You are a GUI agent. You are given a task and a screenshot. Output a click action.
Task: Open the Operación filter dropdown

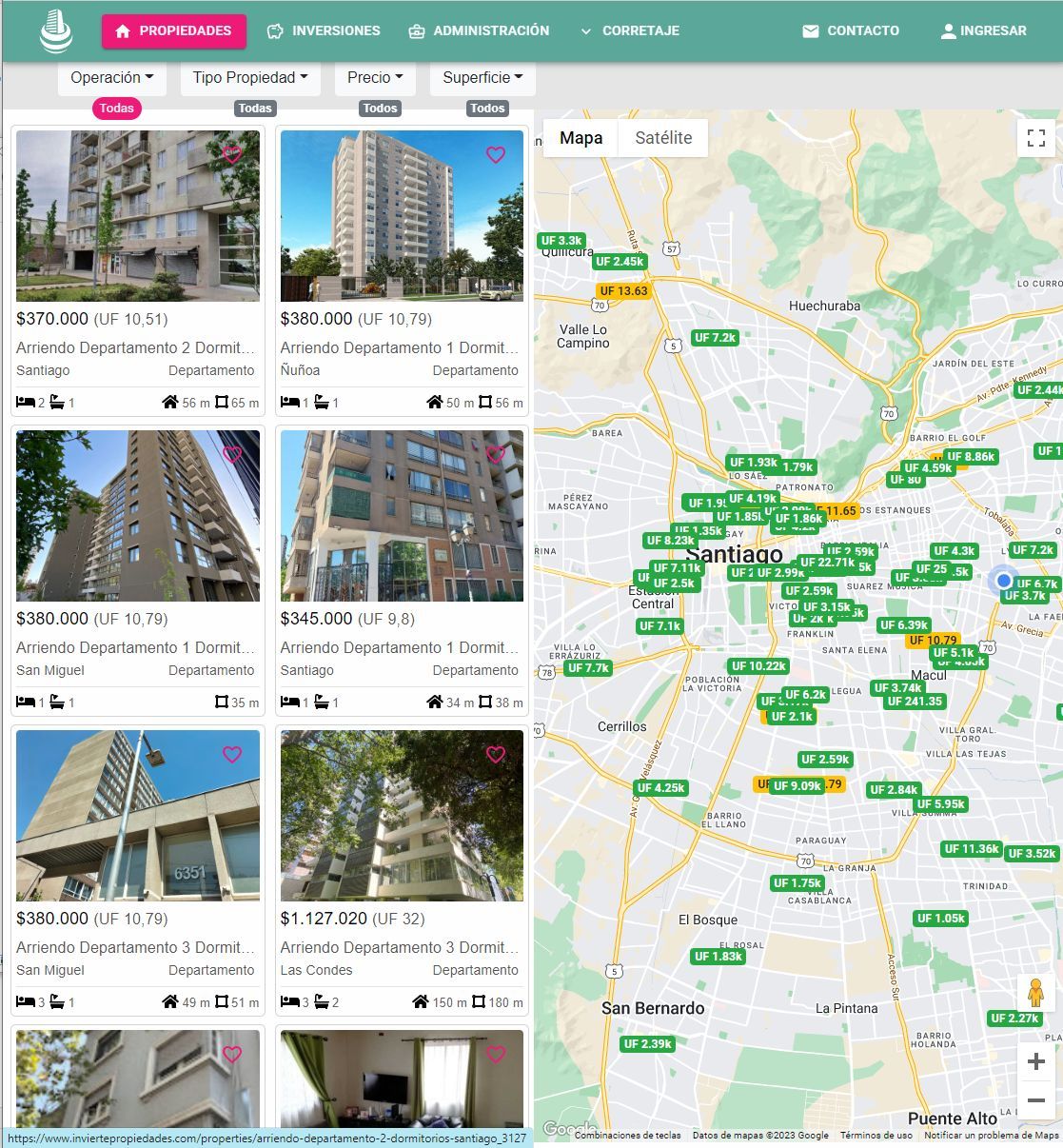tap(111, 78)
